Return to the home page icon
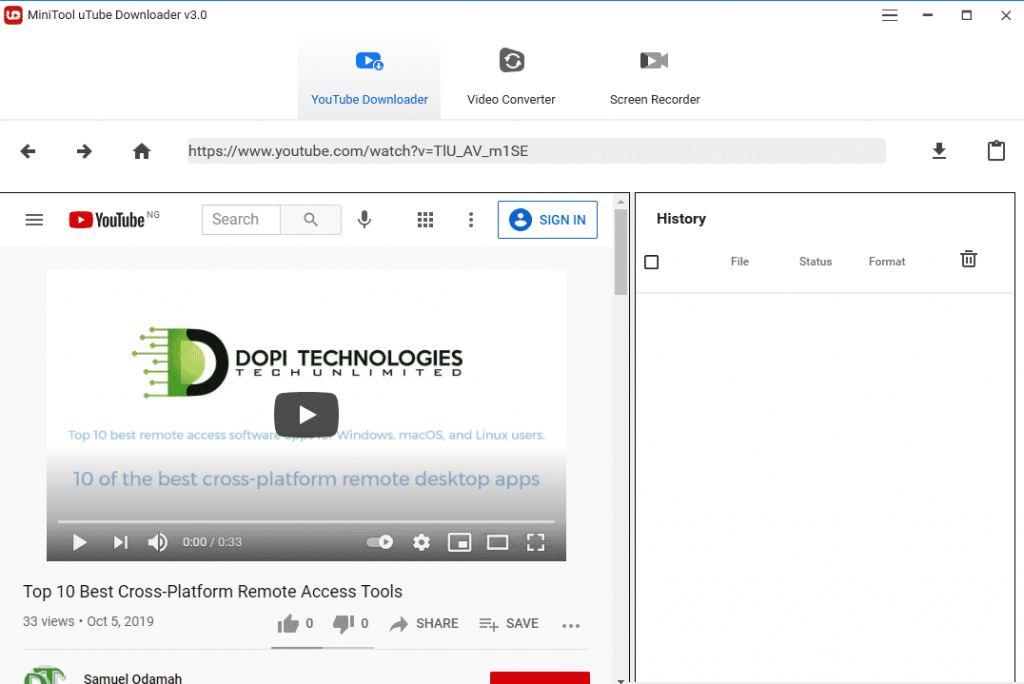Image resolution: width=1024 pixels, height=684 pixels. point(141,150)
